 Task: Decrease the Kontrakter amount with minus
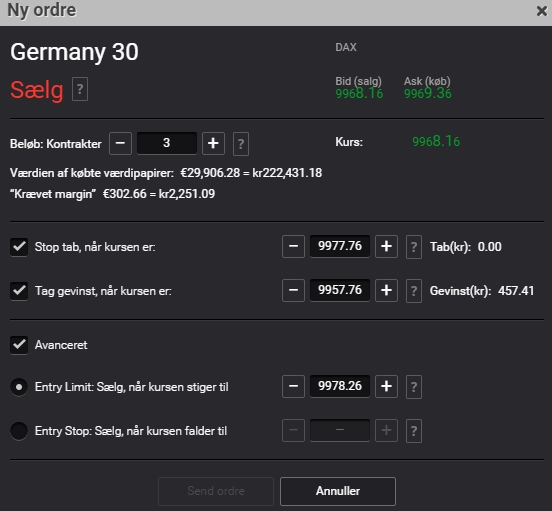point(120,143)
